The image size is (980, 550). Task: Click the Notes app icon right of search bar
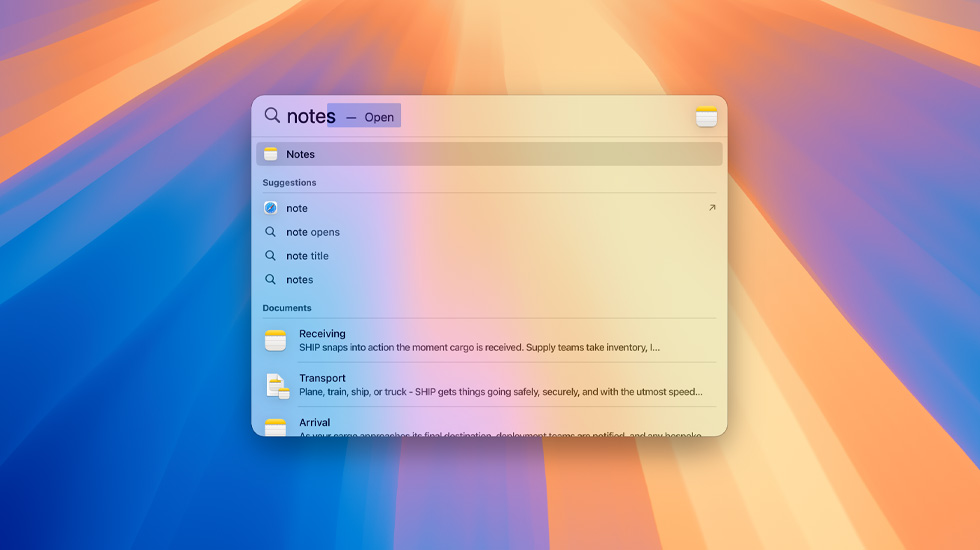pos(706,116)
